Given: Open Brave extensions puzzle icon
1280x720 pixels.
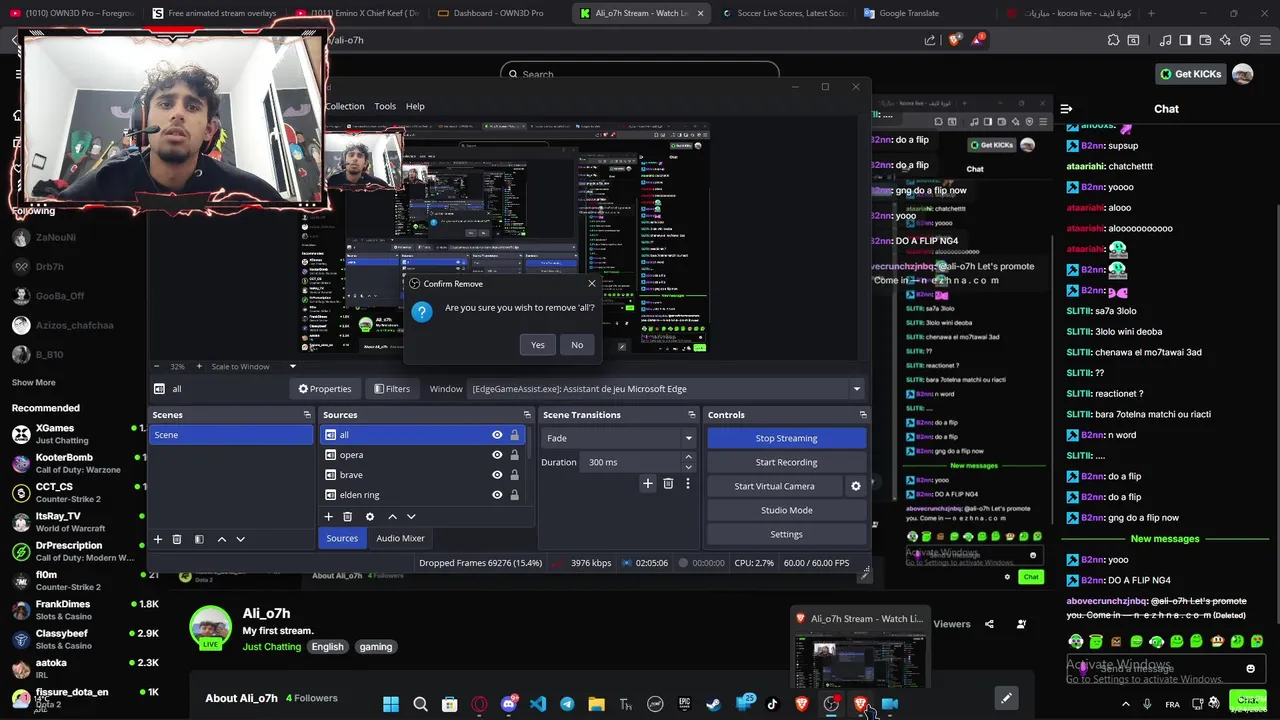Looking at the screenshot, I should pyautogui.click(x=1113, y=40).
